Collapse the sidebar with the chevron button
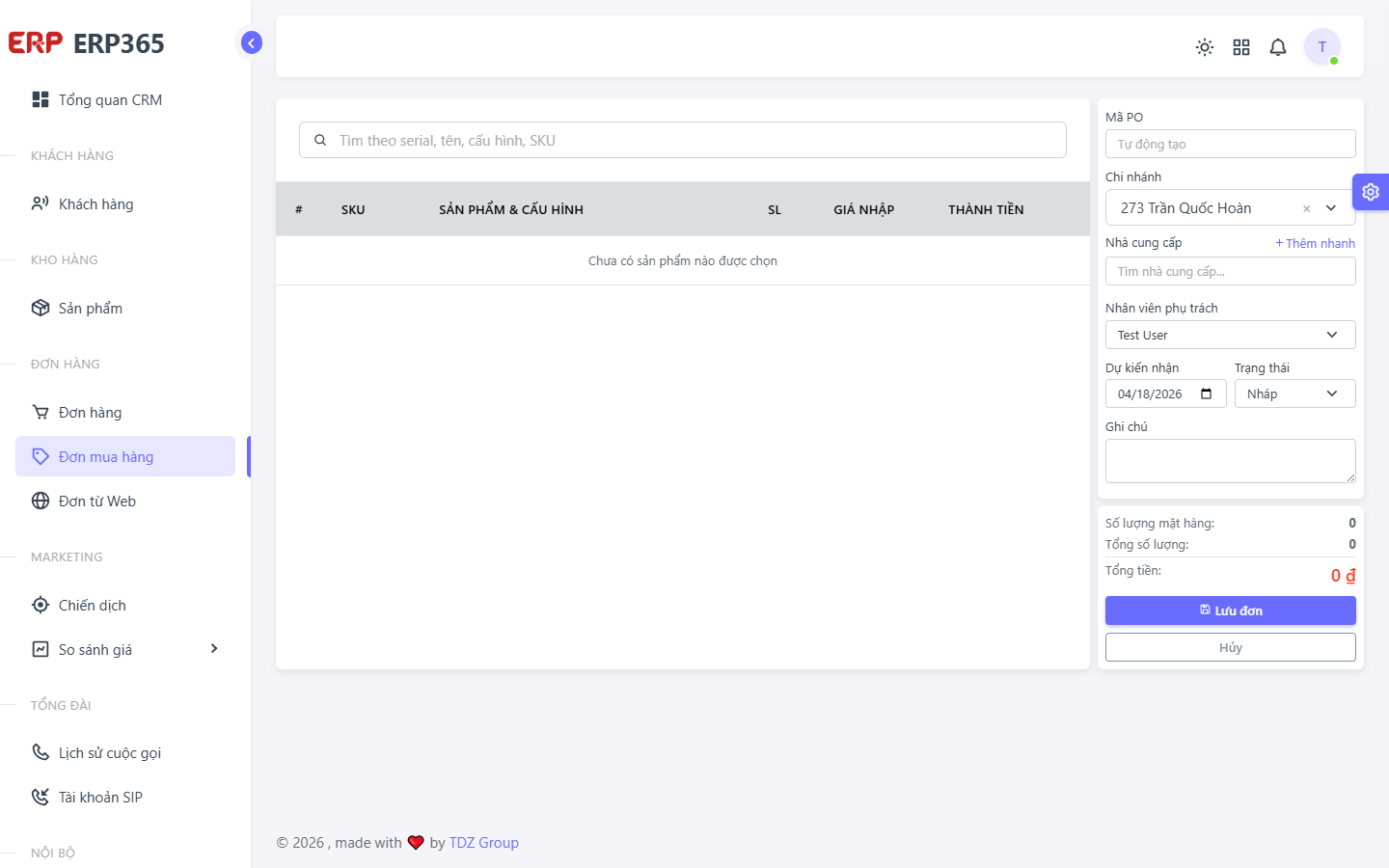The width and height of the screenshot is (1389, 868). click(x=252, y=42)
